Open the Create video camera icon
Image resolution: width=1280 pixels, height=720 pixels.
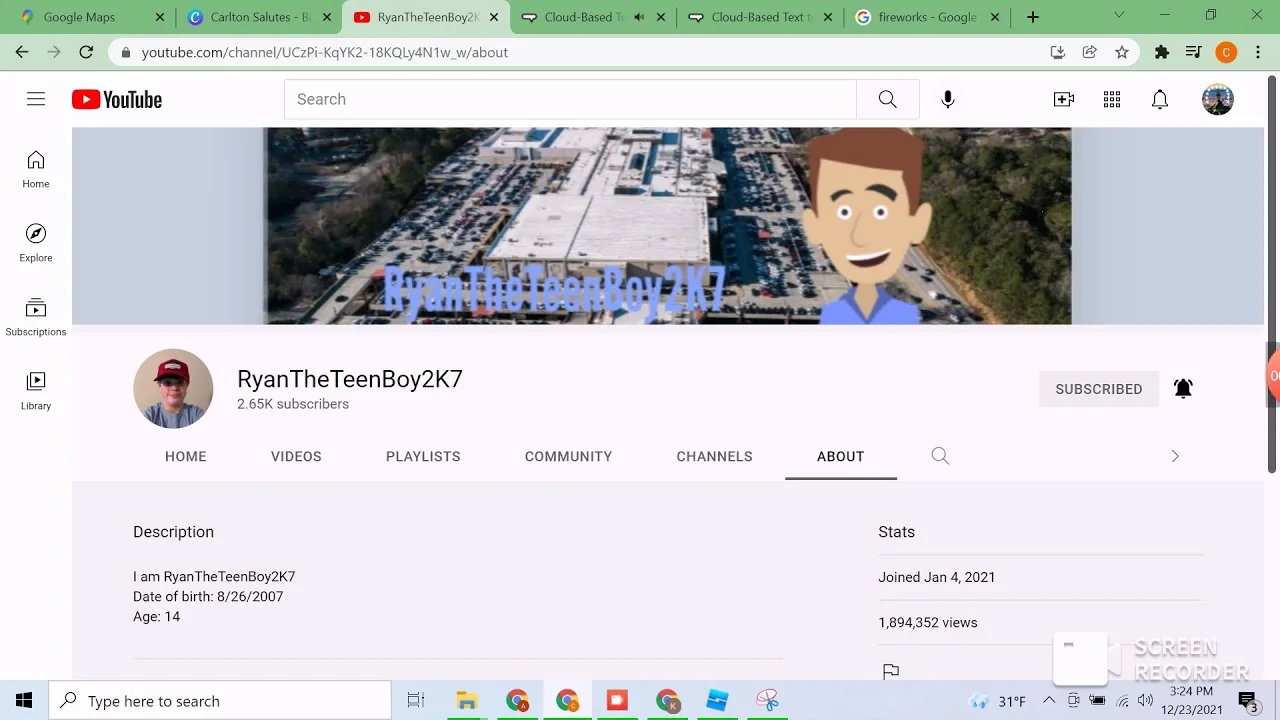pos(1063,99)
